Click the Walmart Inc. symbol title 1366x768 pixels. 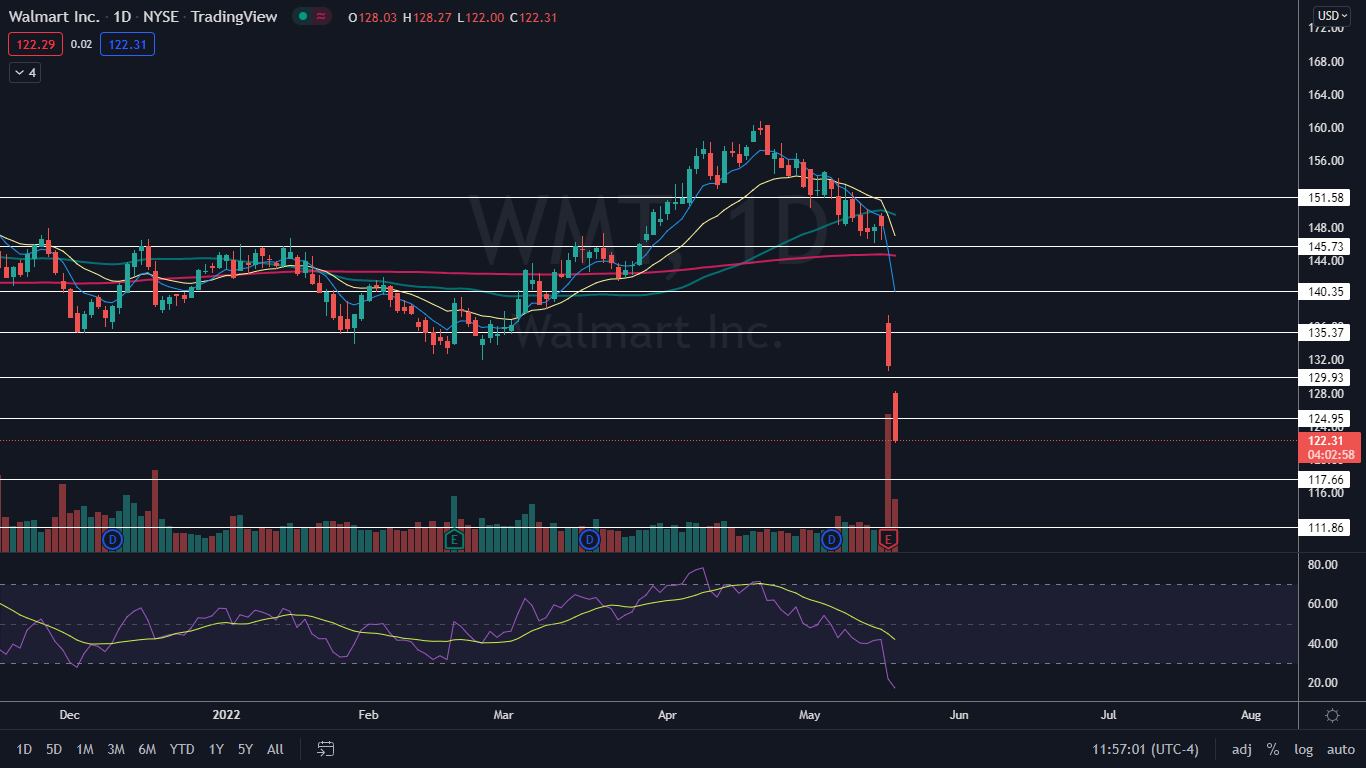click(54, 16)
